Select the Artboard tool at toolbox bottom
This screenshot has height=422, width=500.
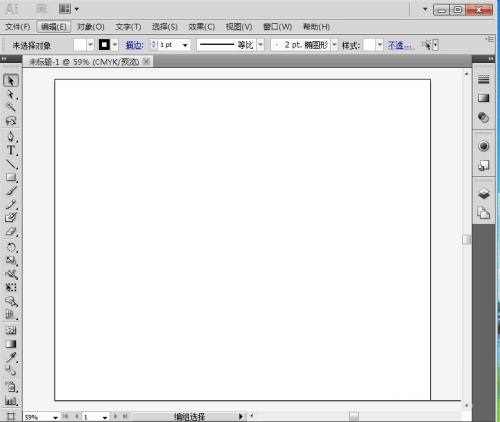click(11, 416)
